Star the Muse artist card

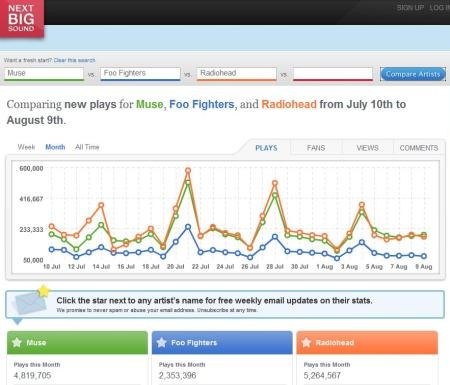tap(17, 342)
